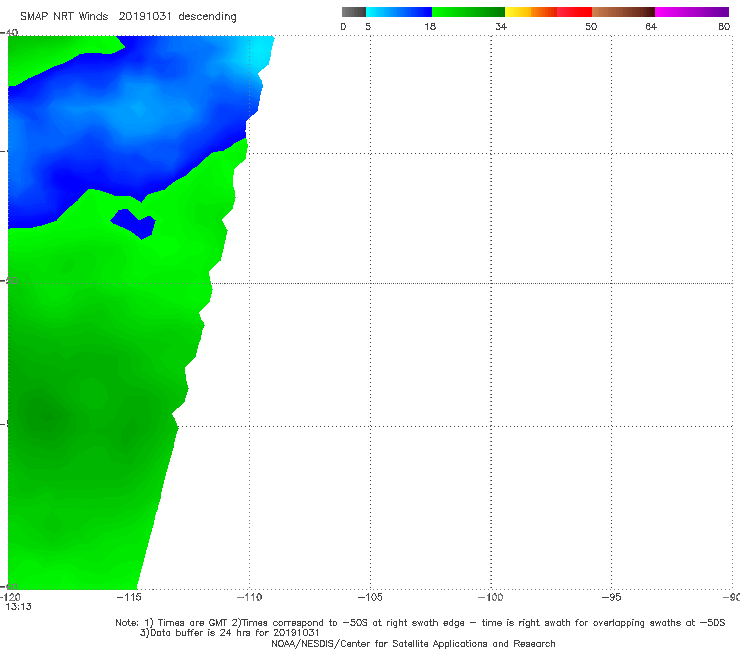This screenshot has height=650, width=740.
Task: Click the longitude label '-115'
Action: 128,598
